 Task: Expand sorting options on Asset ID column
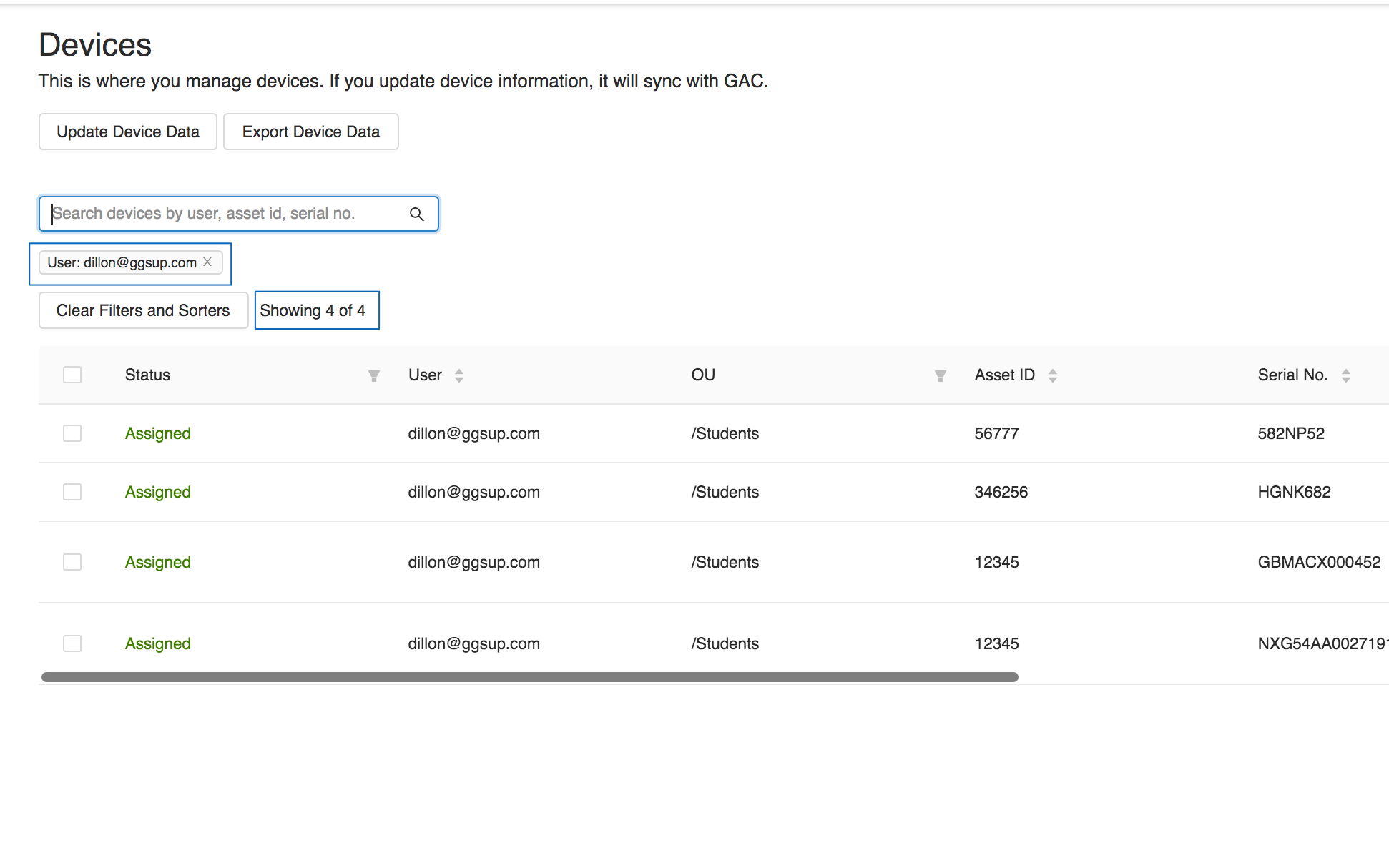(x=1052, y=375)
